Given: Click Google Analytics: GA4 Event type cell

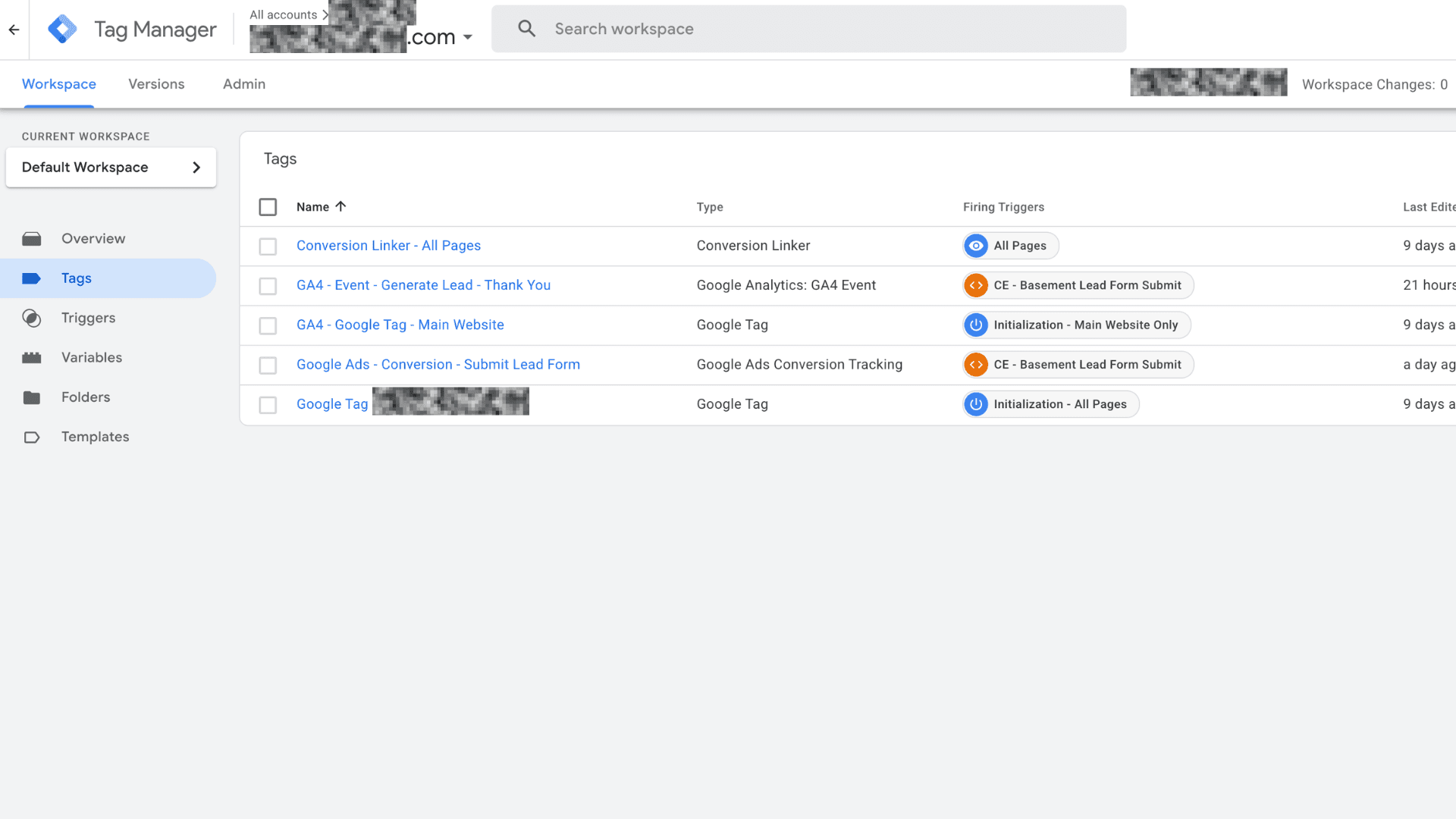Looking at the screenshot, I should coord(786,285).
